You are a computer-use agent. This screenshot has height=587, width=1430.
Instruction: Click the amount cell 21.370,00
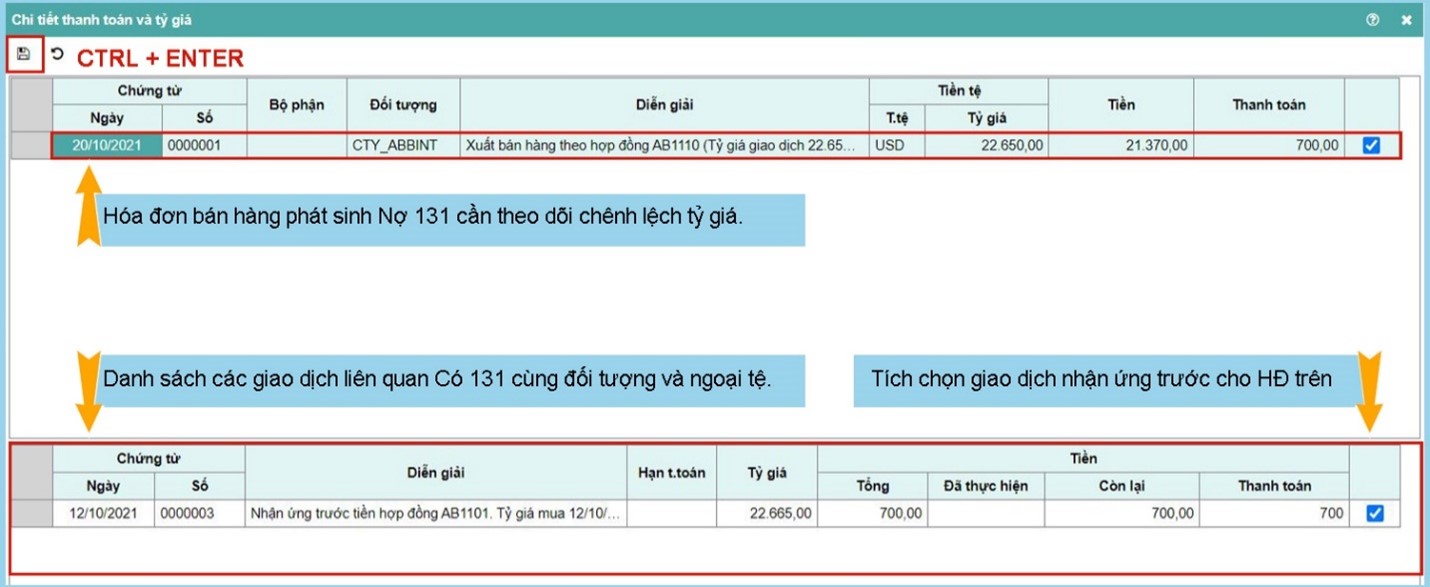click(1120, 146)
